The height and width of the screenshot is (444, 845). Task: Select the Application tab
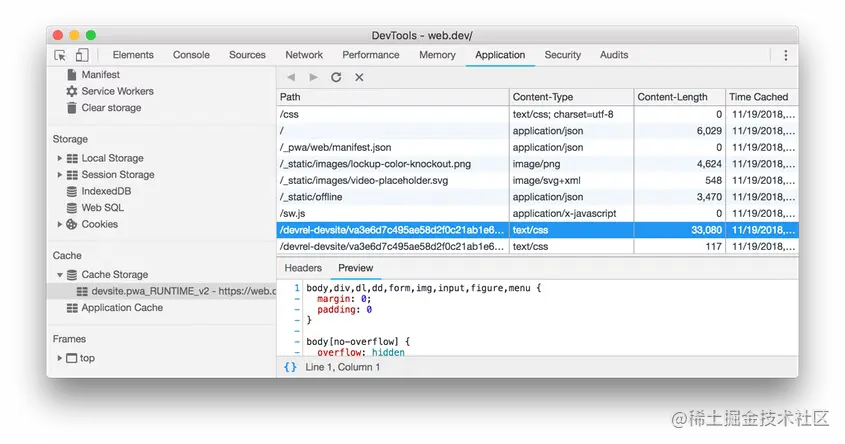point(500,55)
